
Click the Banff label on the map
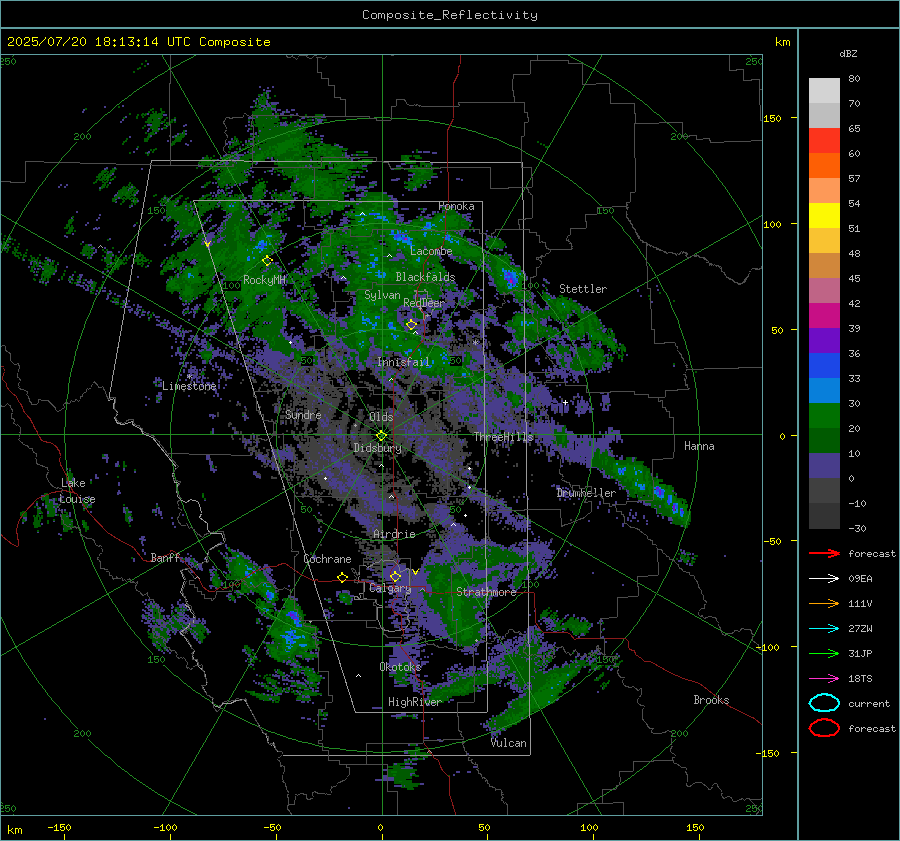(x=165, y=557)
